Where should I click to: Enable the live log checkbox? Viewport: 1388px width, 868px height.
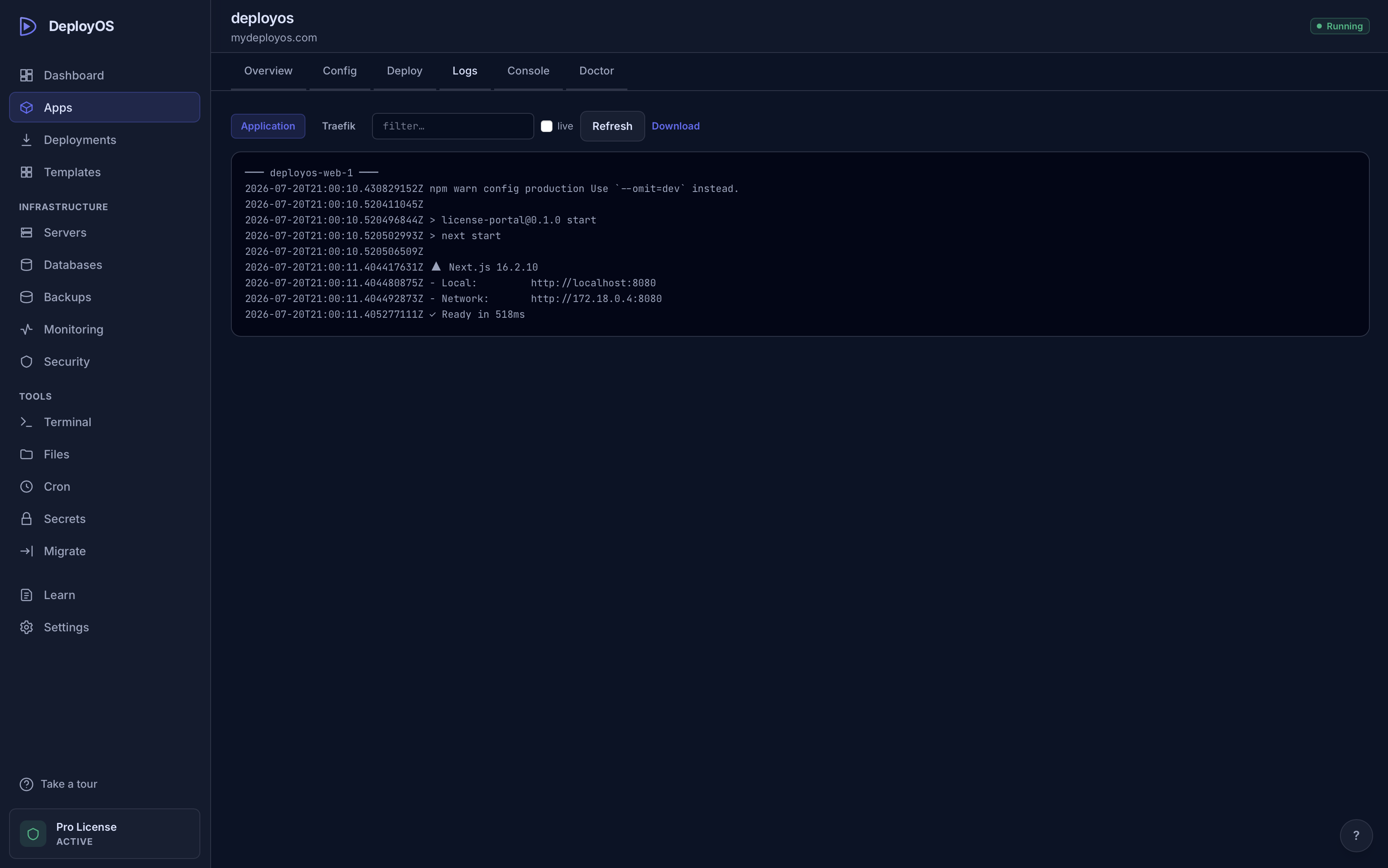tap(547, 126)
